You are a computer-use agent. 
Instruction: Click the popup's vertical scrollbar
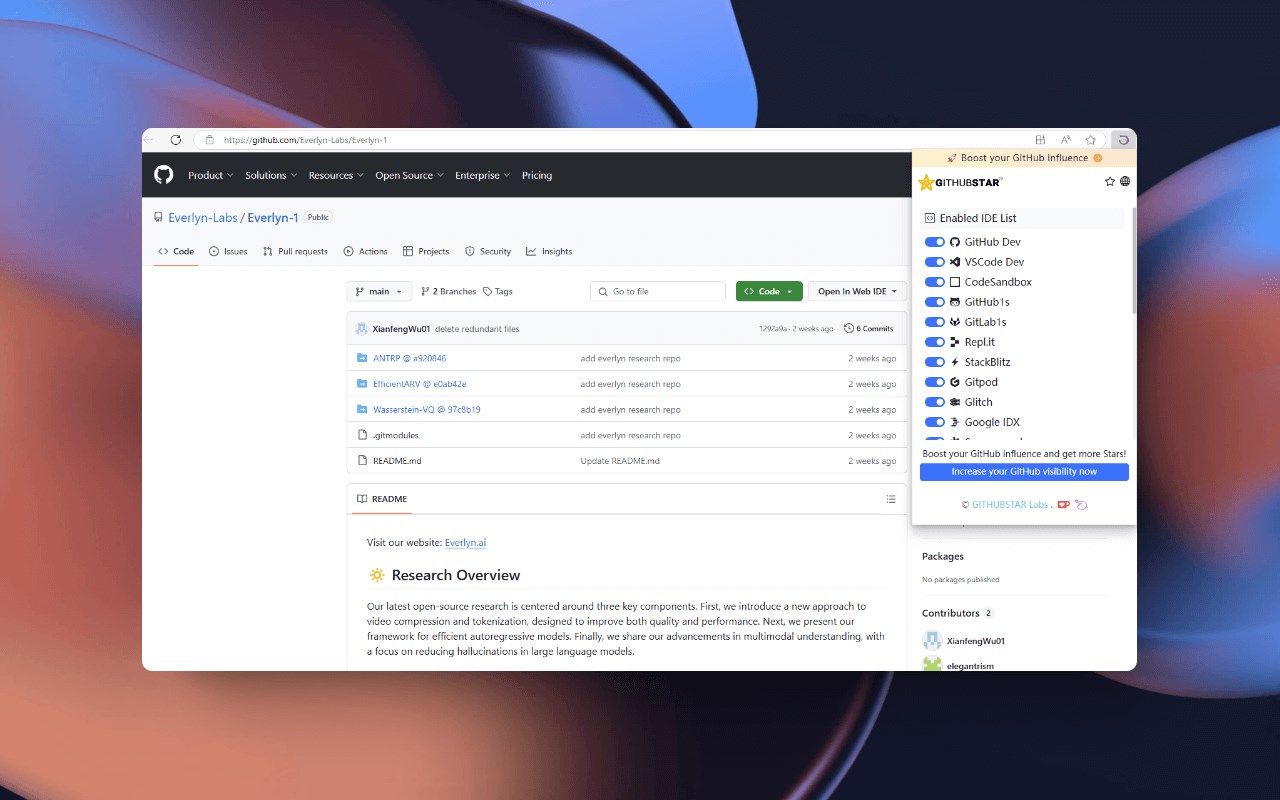(x=1134, y=261)
